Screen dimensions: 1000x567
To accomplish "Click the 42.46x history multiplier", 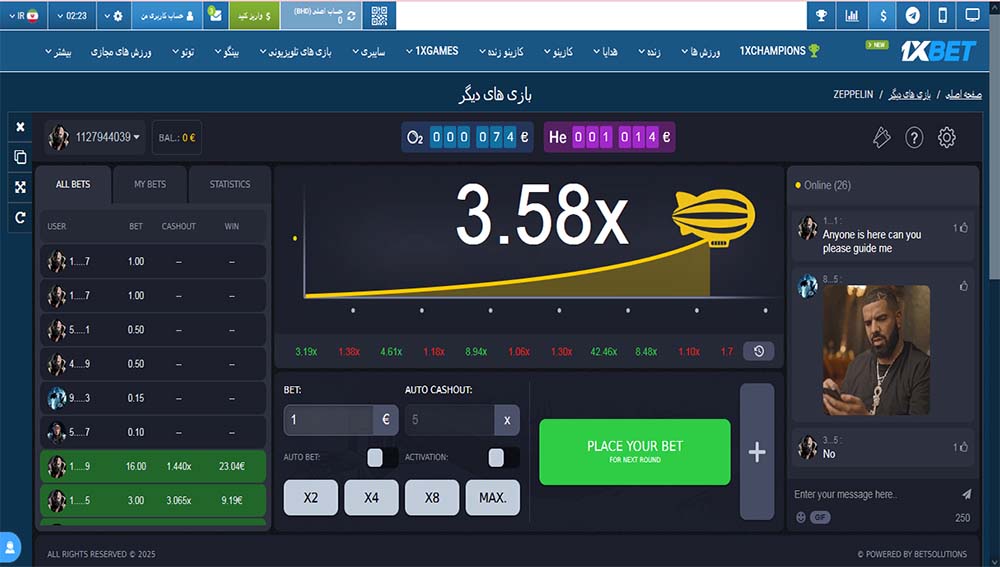I will click(x=603, y=351).
